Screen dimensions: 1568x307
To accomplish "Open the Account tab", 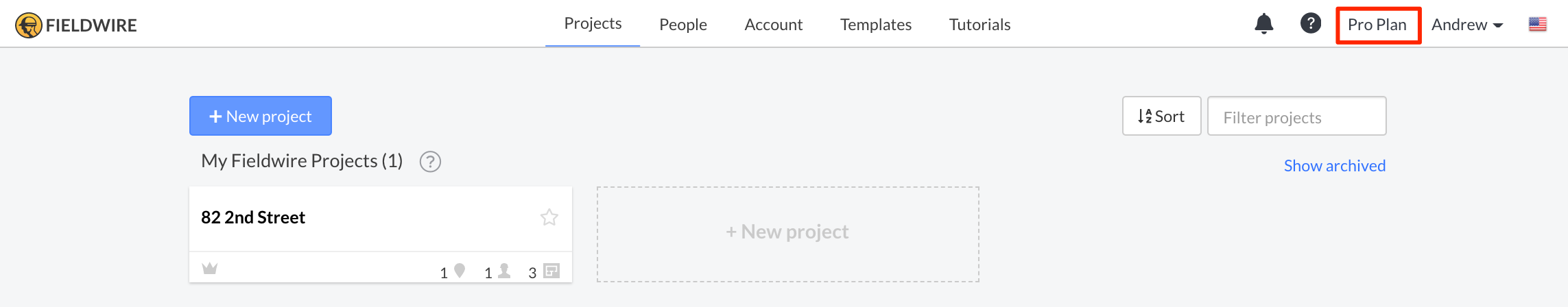I will (x=774, y=25).
